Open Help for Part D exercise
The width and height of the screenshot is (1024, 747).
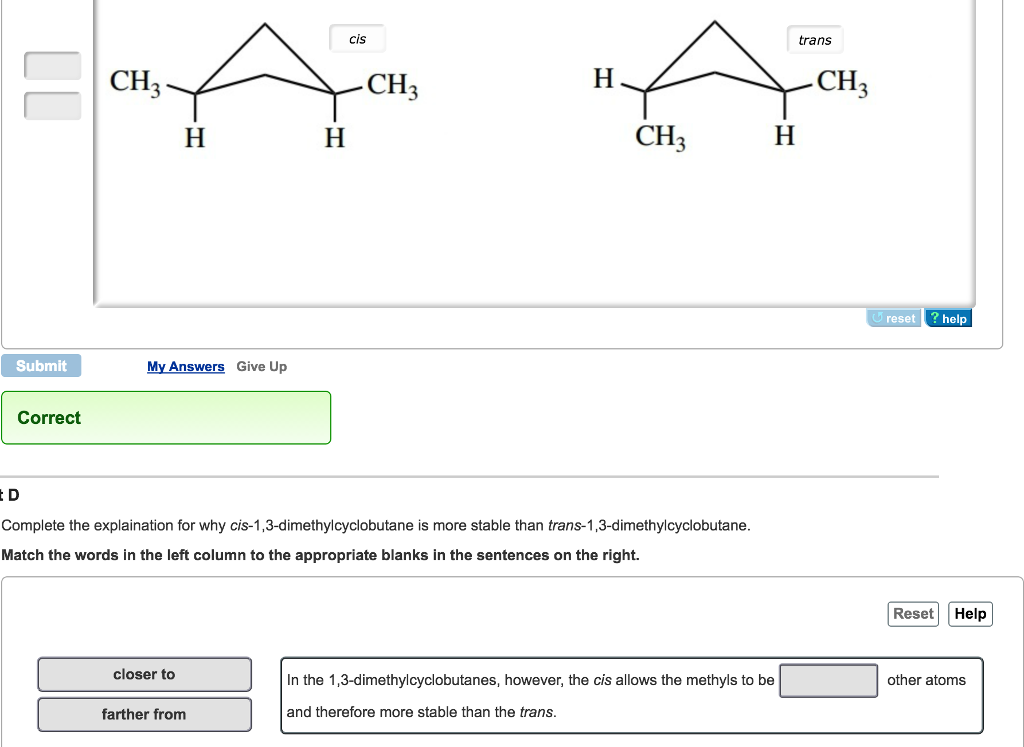click(970, 614)
